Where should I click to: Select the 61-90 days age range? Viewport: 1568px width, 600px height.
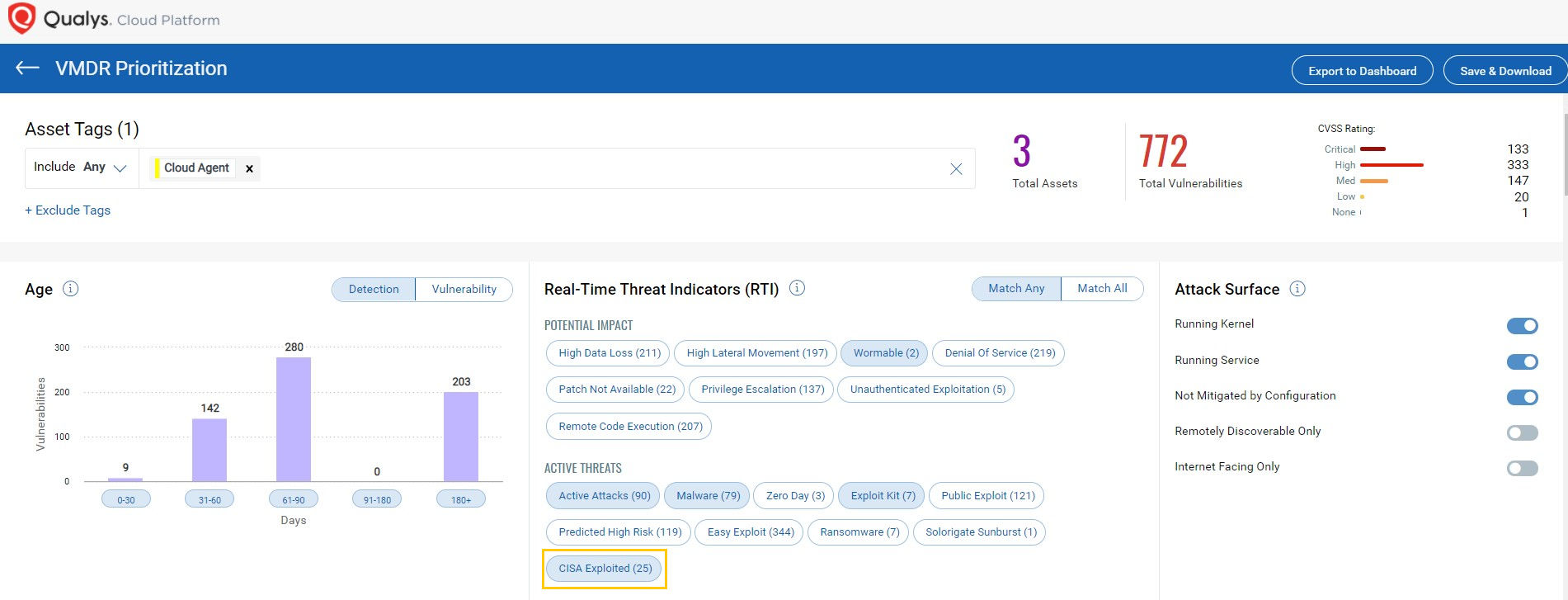tap(294, 499)
